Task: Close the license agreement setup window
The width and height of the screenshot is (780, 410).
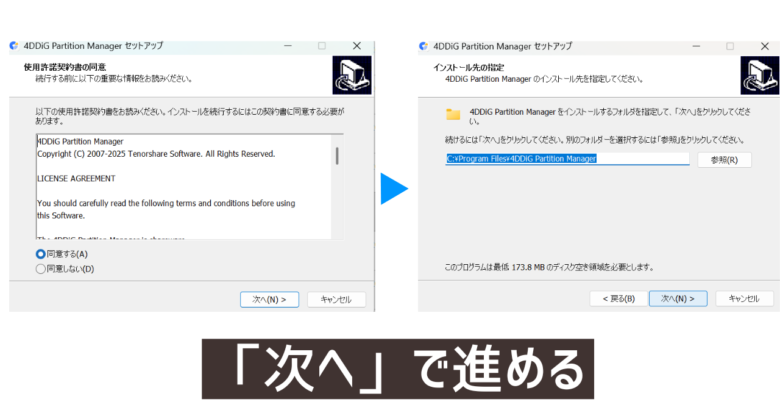Action: point(357,46)
